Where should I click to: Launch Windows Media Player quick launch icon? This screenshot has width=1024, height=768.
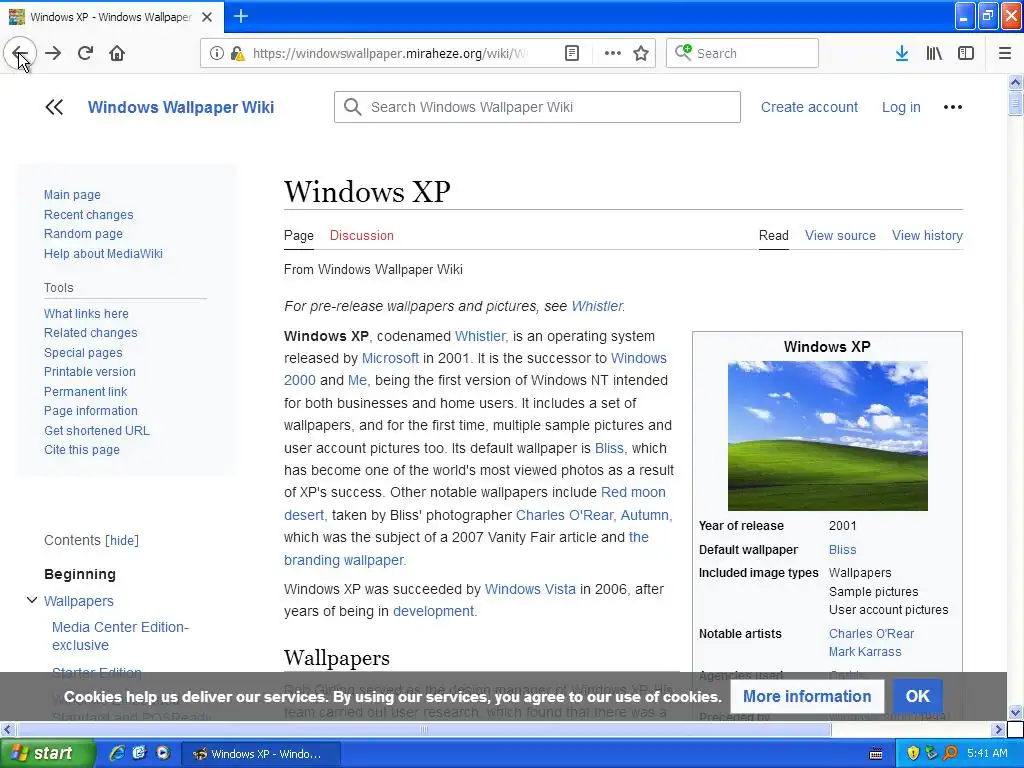pyautogui.click(x=163, y=753)
